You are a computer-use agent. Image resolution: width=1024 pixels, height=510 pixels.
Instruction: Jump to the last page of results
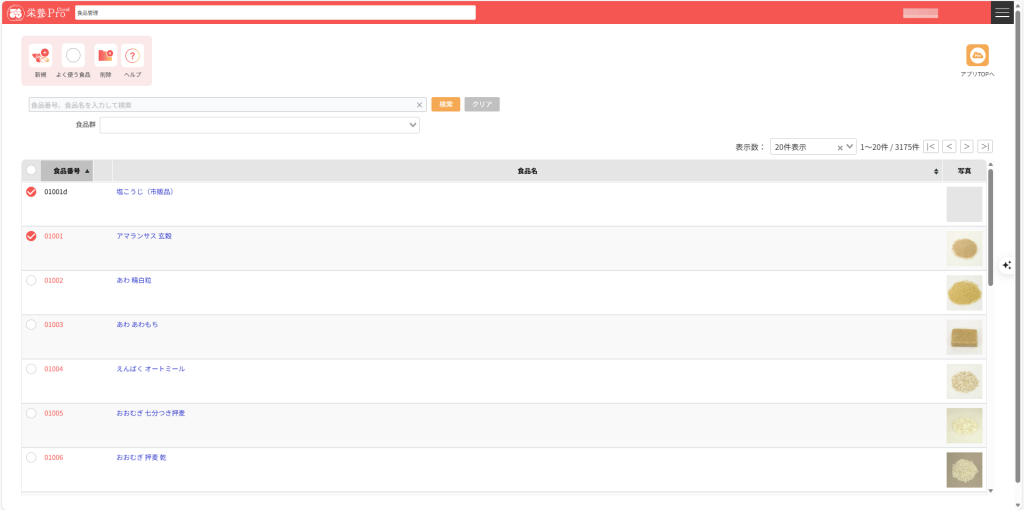click(985, 146)
